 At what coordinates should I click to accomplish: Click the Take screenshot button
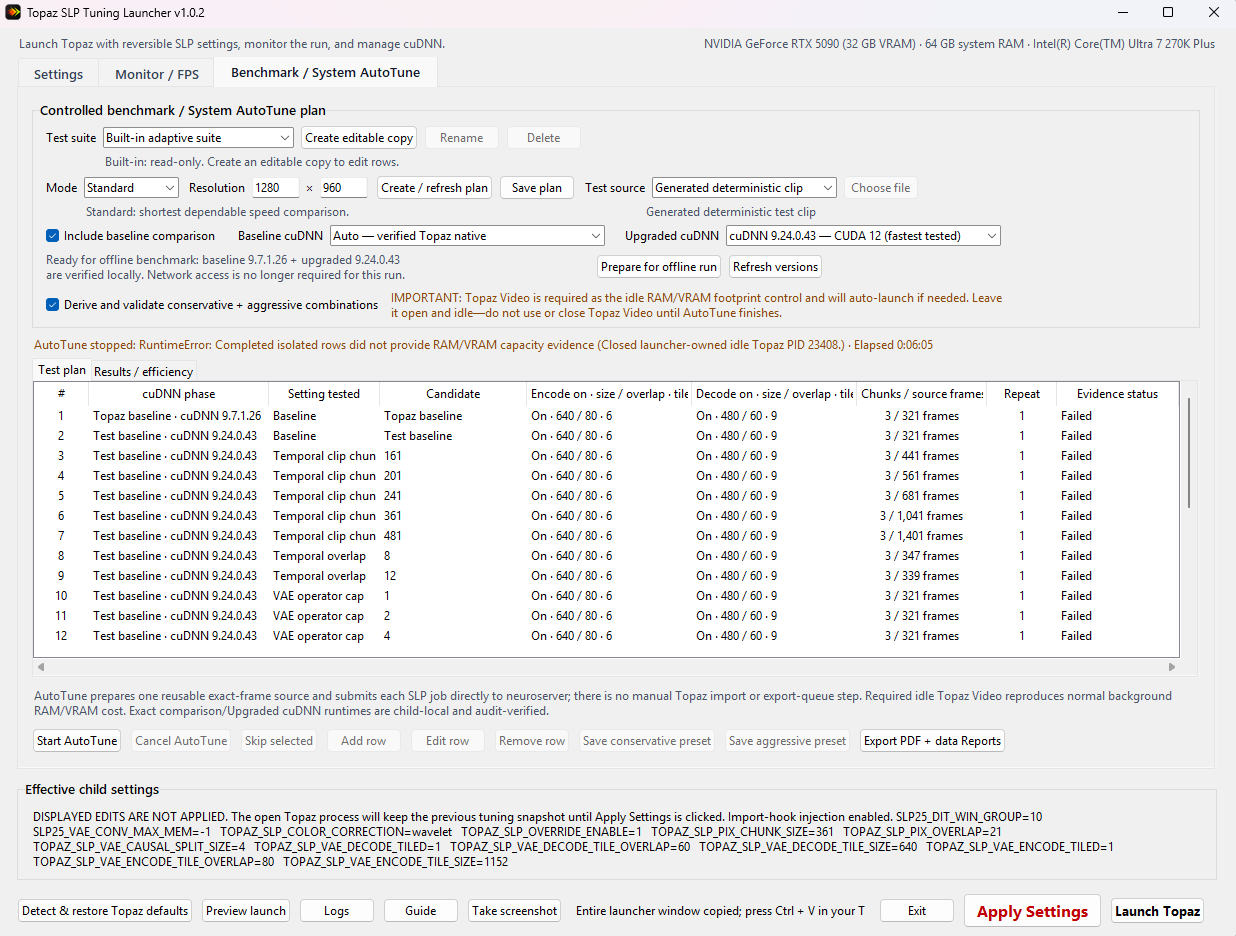coord(515,911)
